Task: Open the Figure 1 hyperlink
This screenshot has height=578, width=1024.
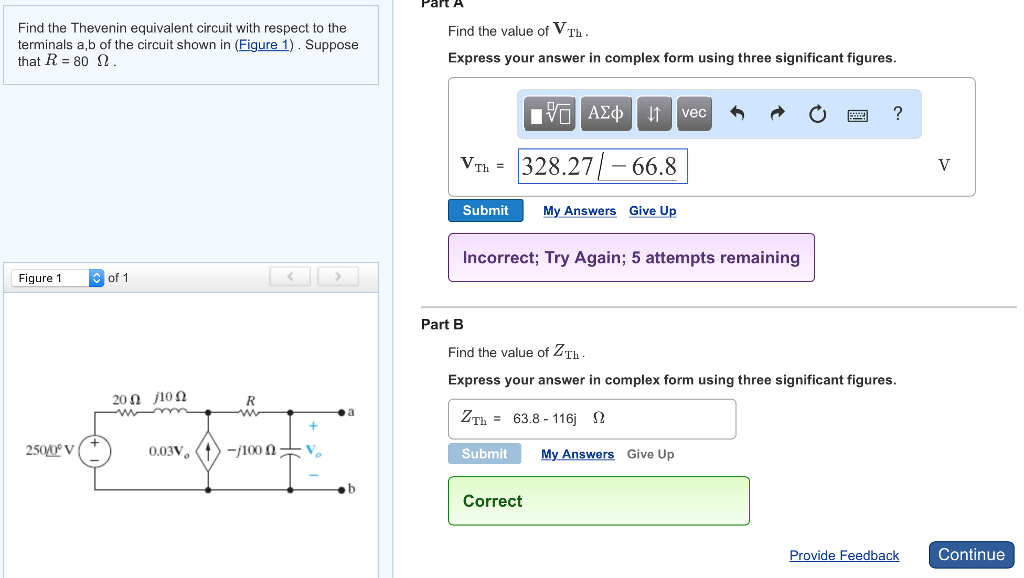Action: pyautogui.click(x=264, y=44)
